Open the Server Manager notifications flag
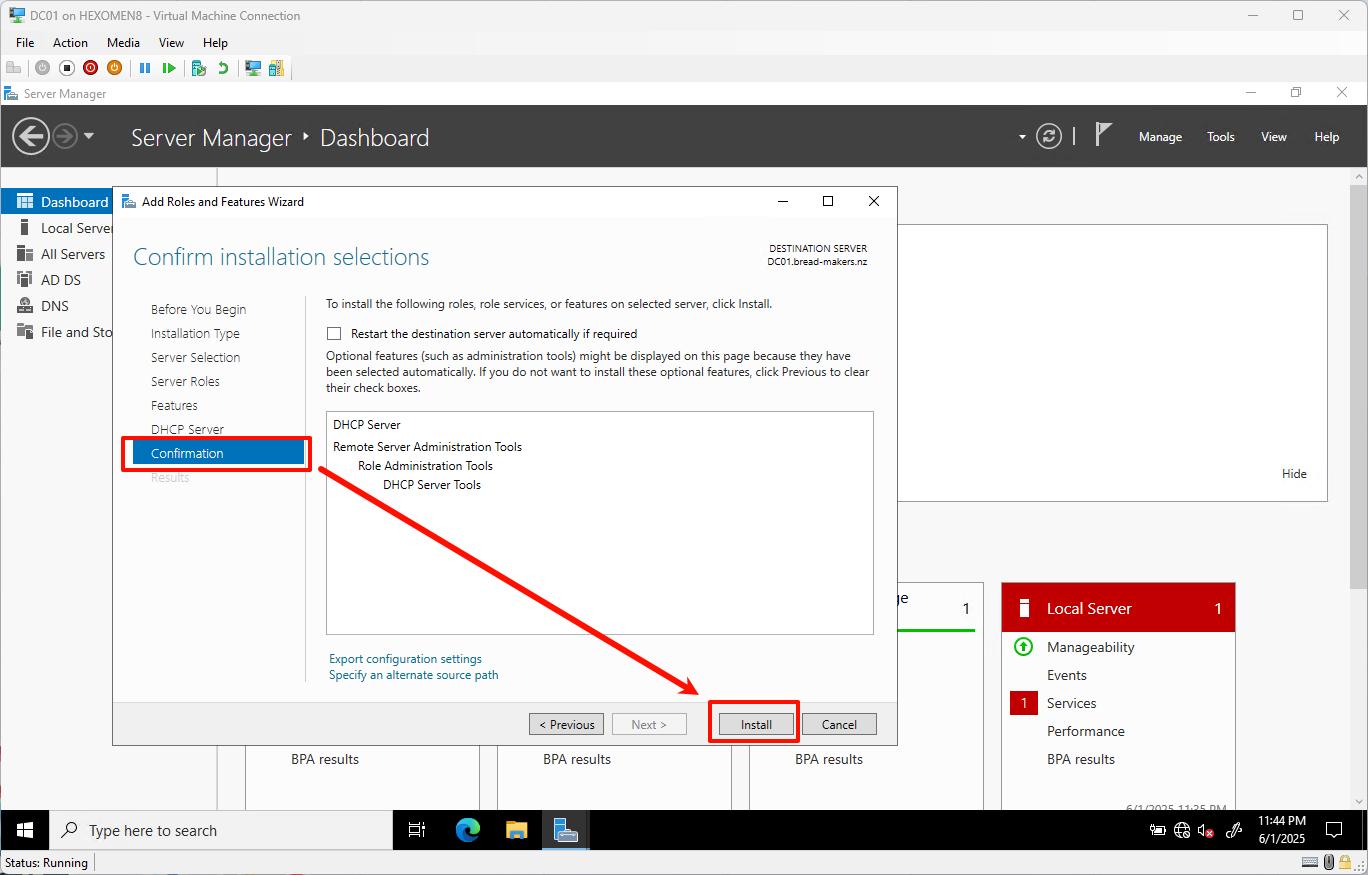Viewport: 1368px width, 875px height. coord(1103,135)
